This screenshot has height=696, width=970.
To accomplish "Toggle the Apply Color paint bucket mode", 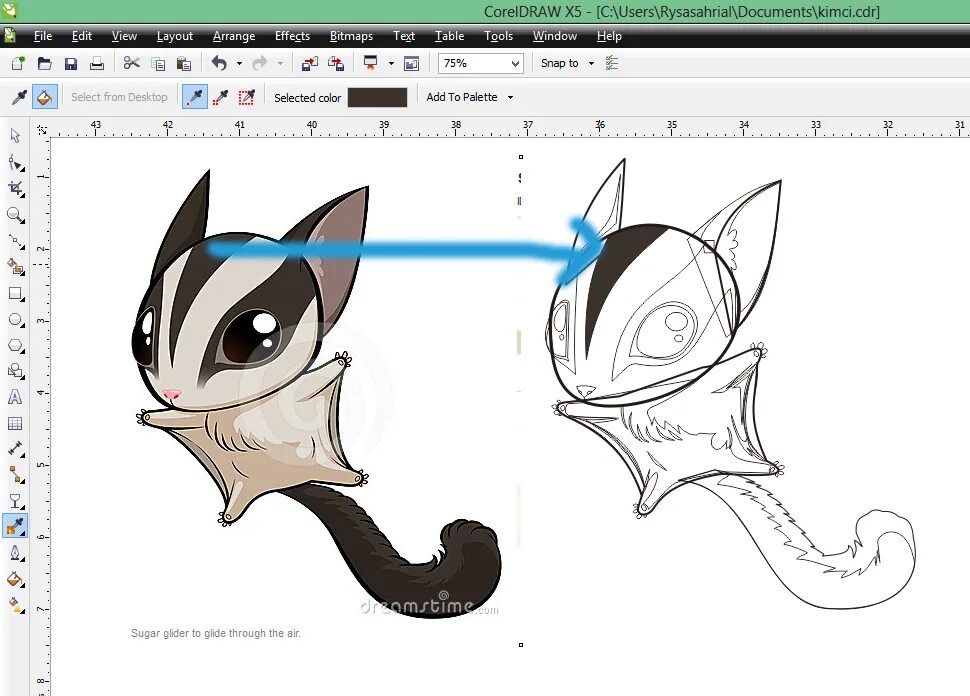I will click(45, 97).
